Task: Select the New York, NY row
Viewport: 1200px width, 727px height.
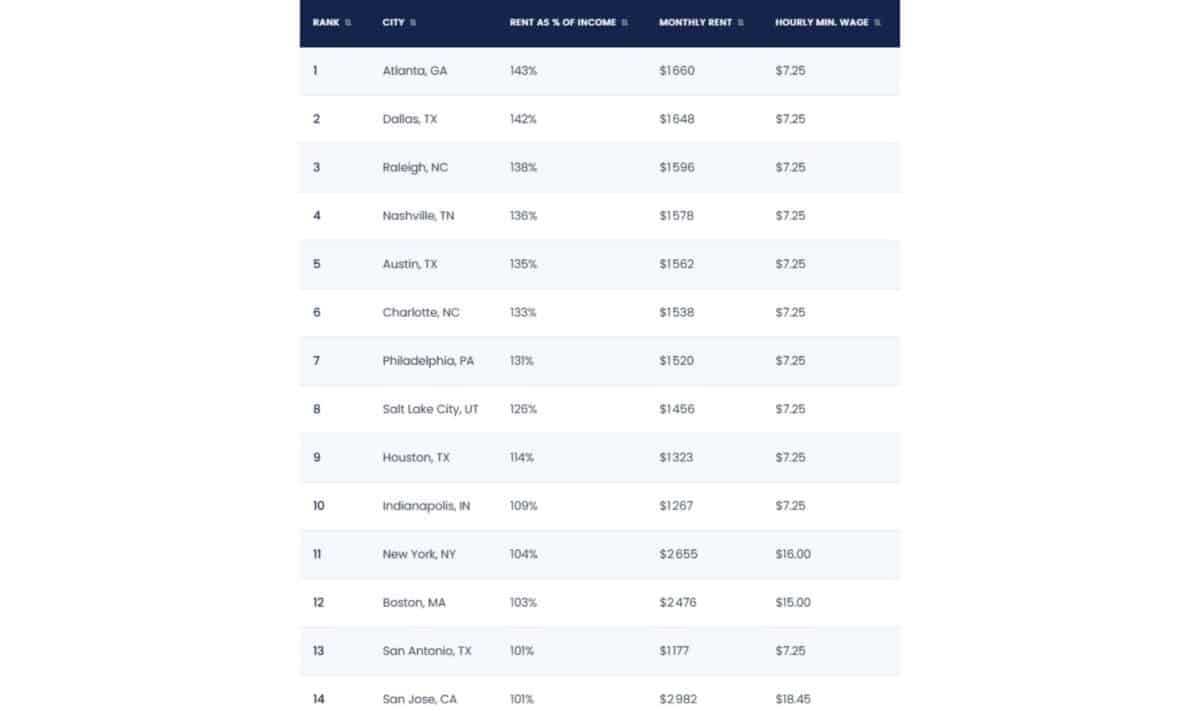Action: tap(600, 554)
